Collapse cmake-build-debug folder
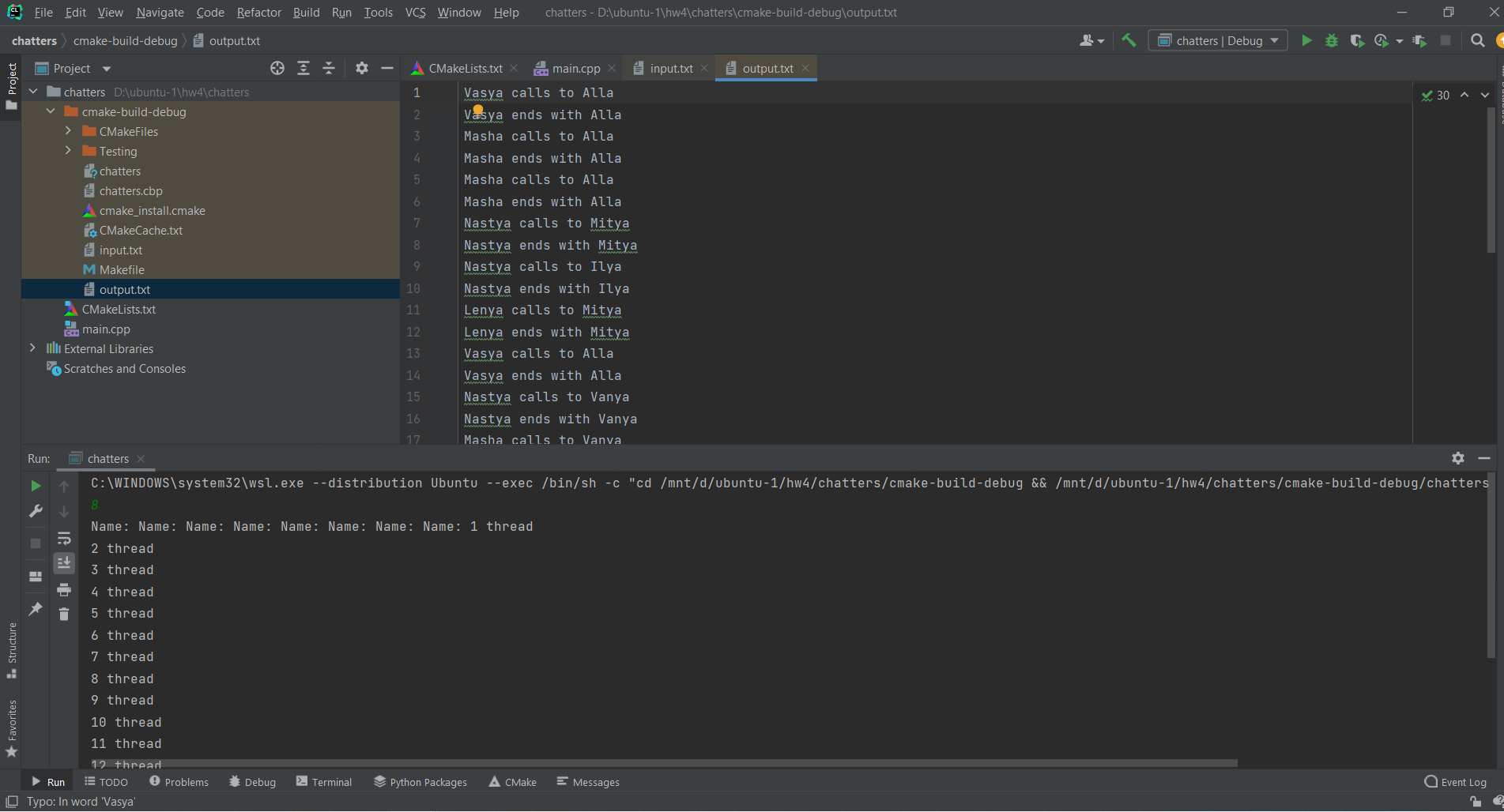Screen dimensions: 1504x812 coord(51,111)
